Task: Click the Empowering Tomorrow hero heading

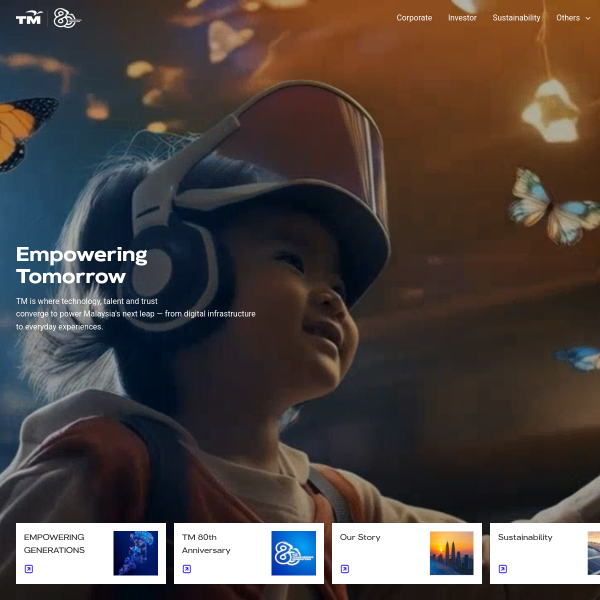Action: point(82,265)
